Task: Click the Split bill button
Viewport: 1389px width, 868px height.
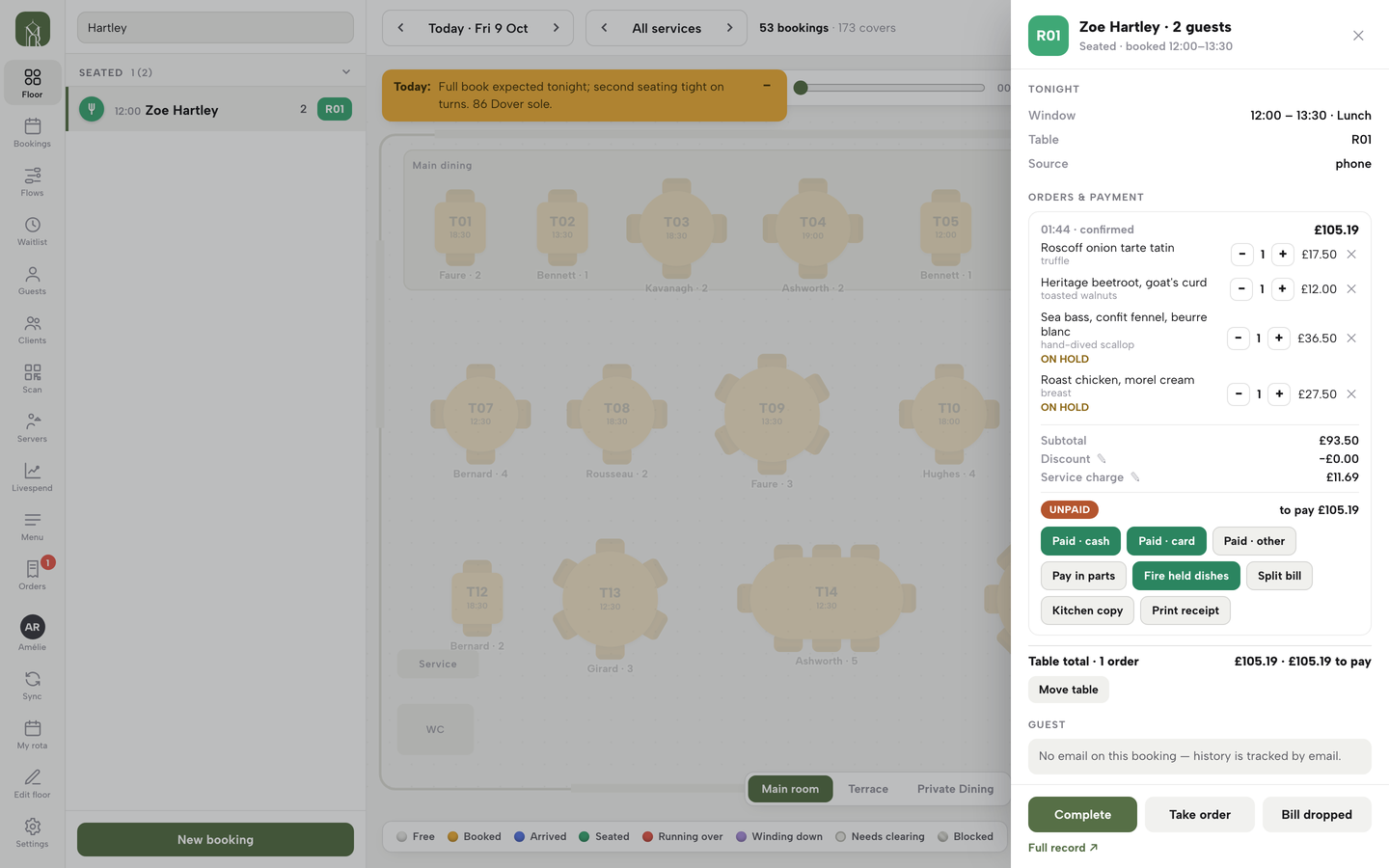Action: [1279, 576]
